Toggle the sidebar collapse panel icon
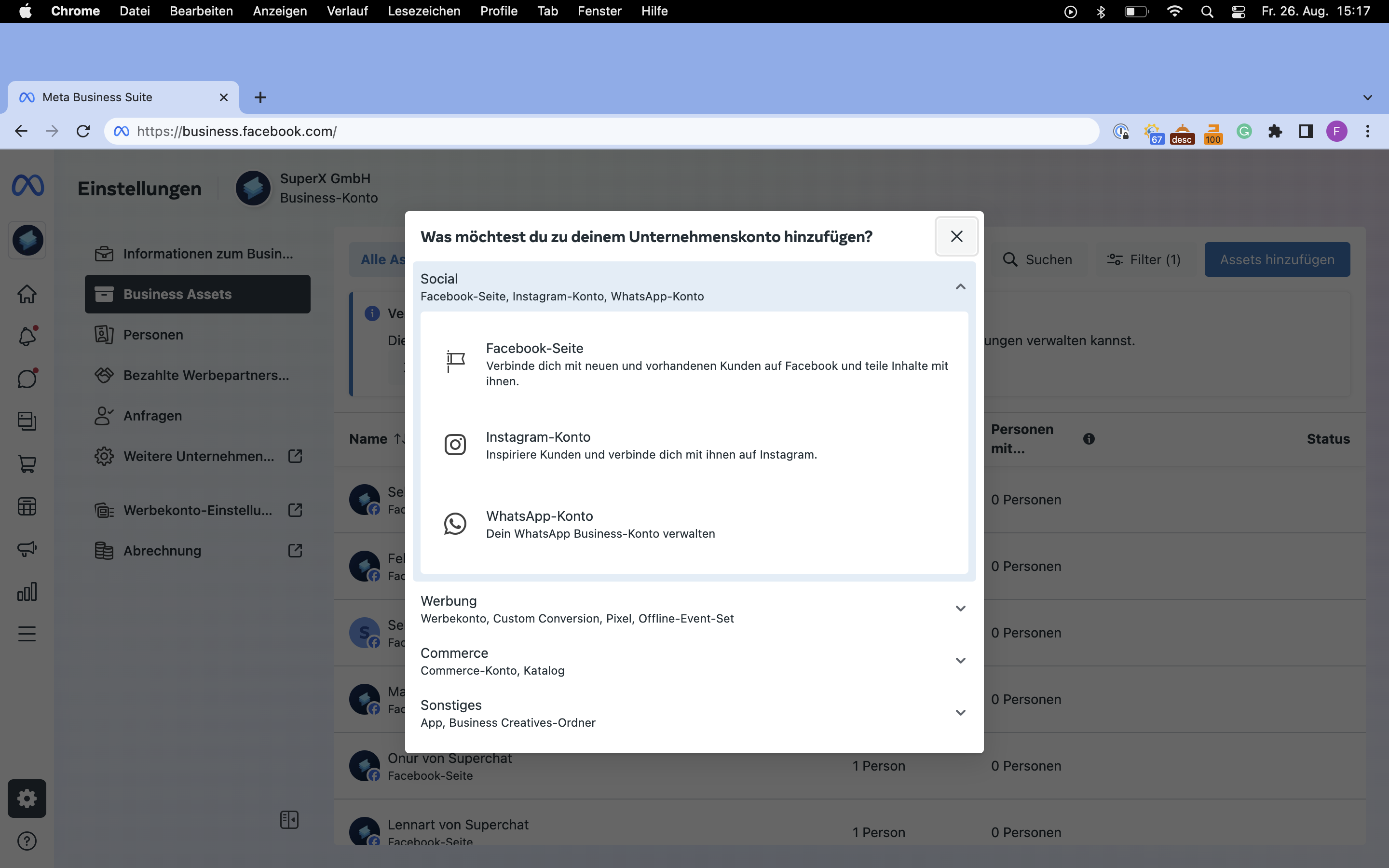This screenshot has height=868, width=1389. coord(289,820)
